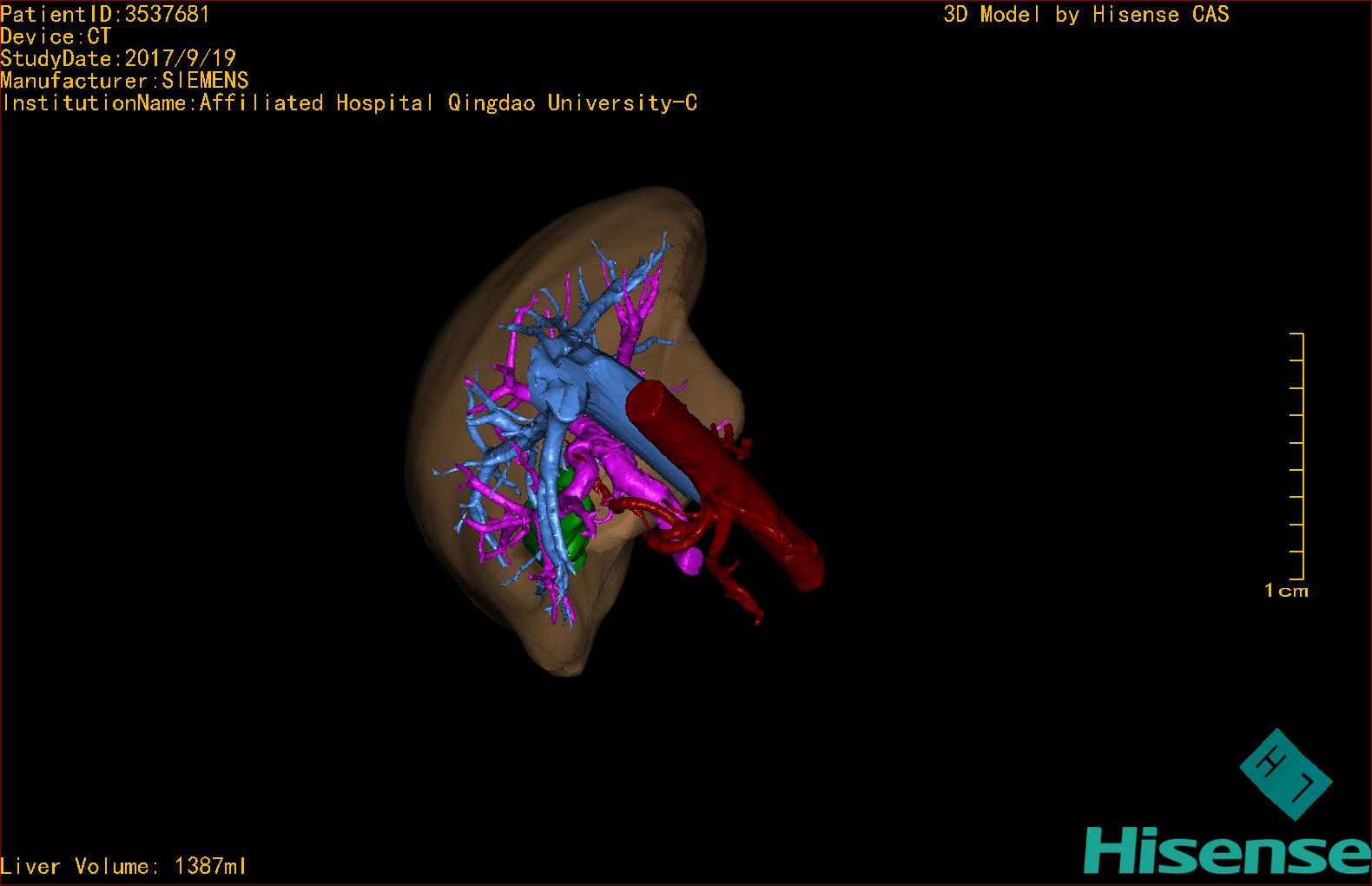The width and height of the screenshot is (1372, 886).
Task: Click the yellow scale ruler
Action: point(1297,456)
